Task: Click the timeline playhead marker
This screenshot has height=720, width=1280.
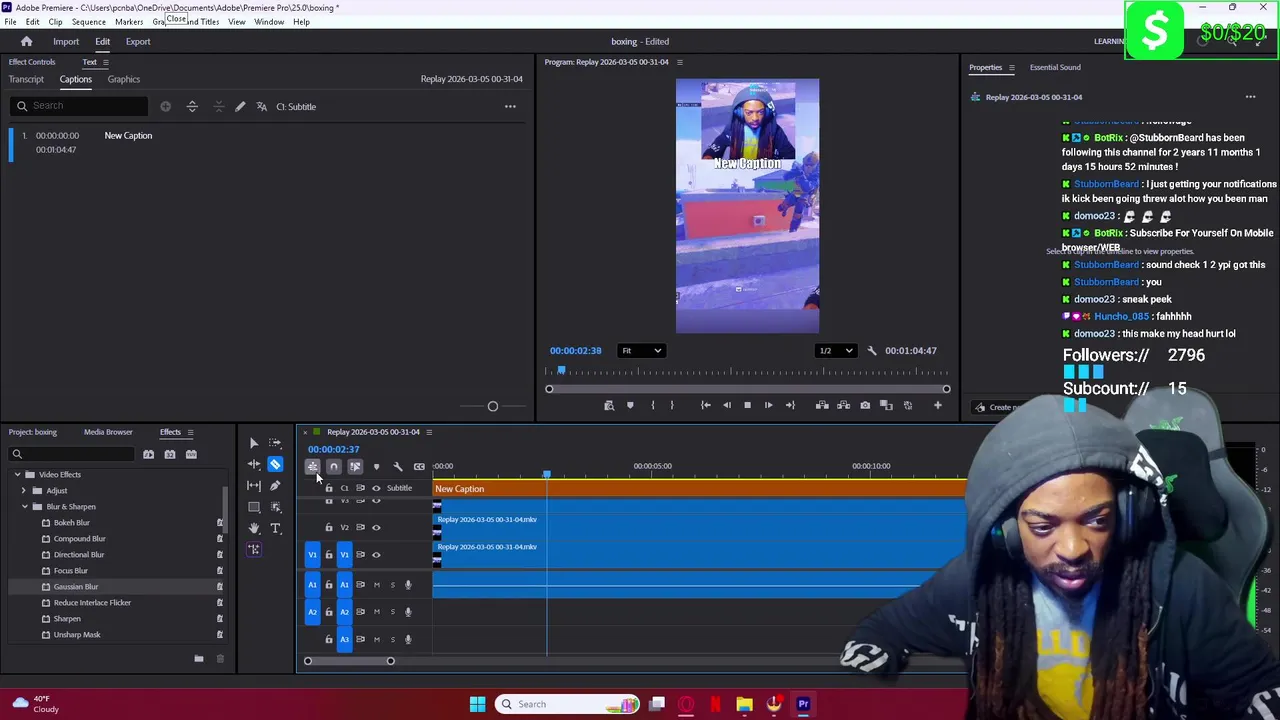Action: point(546,474)
